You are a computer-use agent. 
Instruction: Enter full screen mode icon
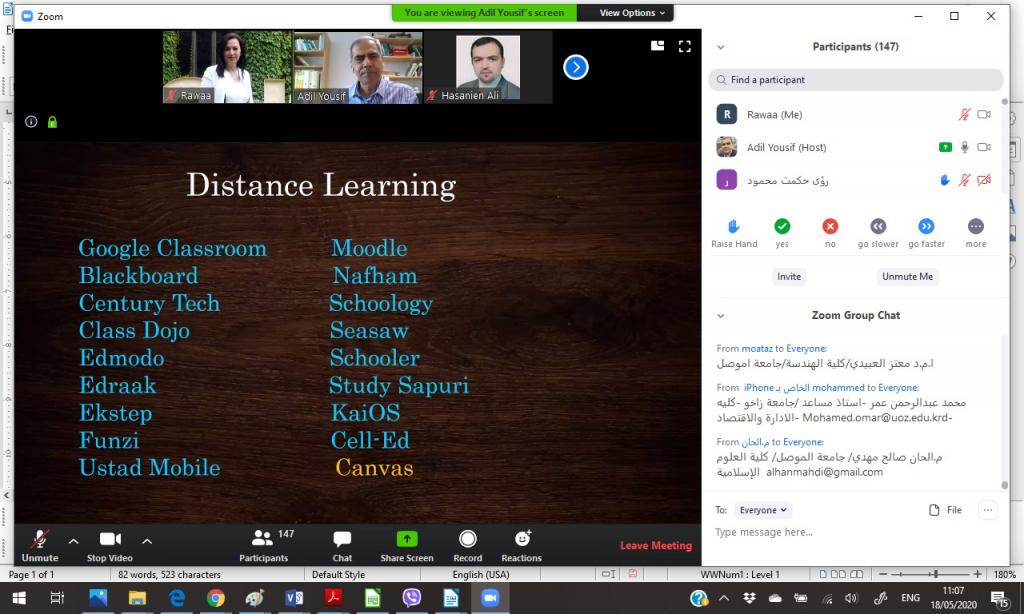pyautogui.click(x=685, y=46)
